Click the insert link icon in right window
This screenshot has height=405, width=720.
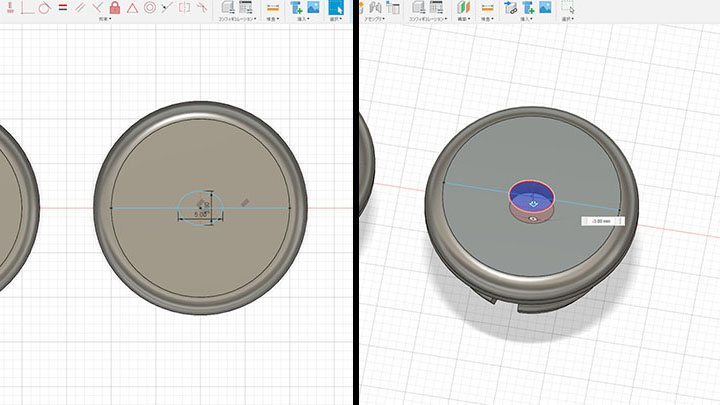click(x=510, y=7)
